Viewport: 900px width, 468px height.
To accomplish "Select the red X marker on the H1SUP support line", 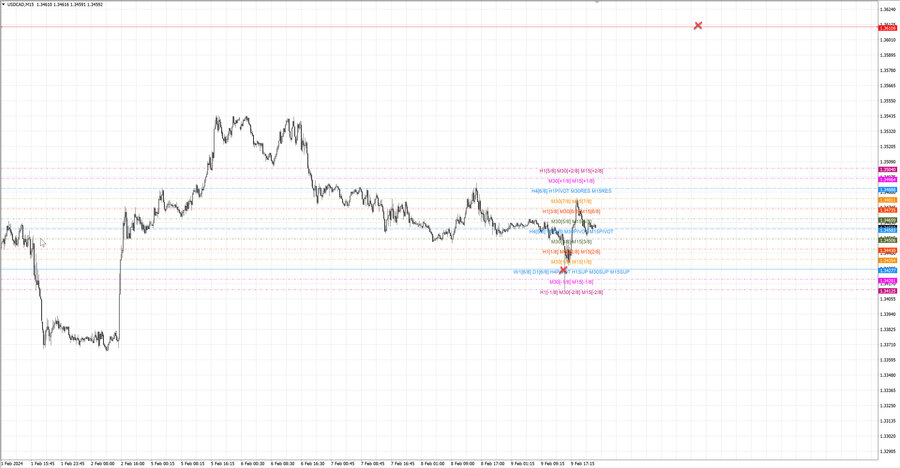I will tap(563, 270).
